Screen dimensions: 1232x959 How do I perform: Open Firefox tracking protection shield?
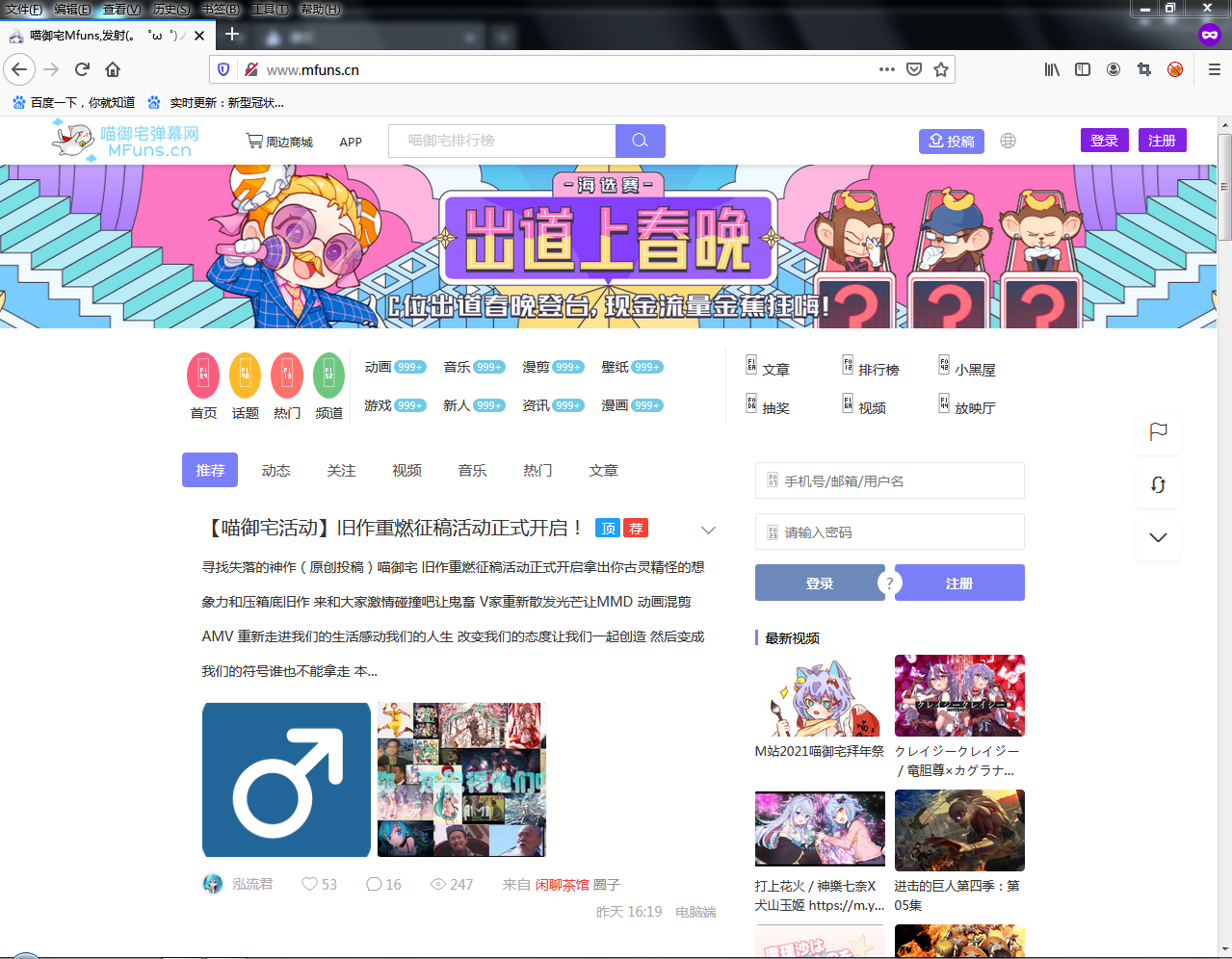(223, 69)
